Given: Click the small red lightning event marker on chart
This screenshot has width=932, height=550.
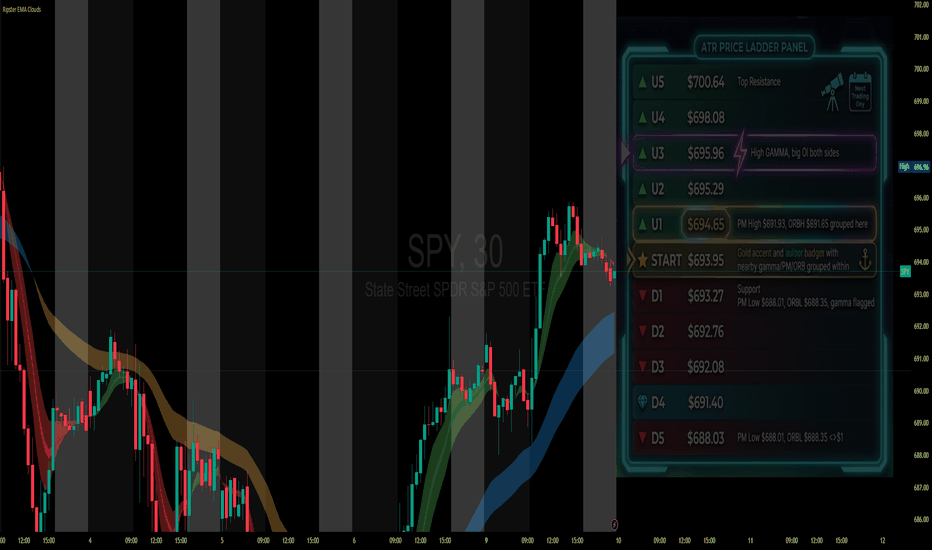Looking at the screenshot, I should tap(614, 524).
